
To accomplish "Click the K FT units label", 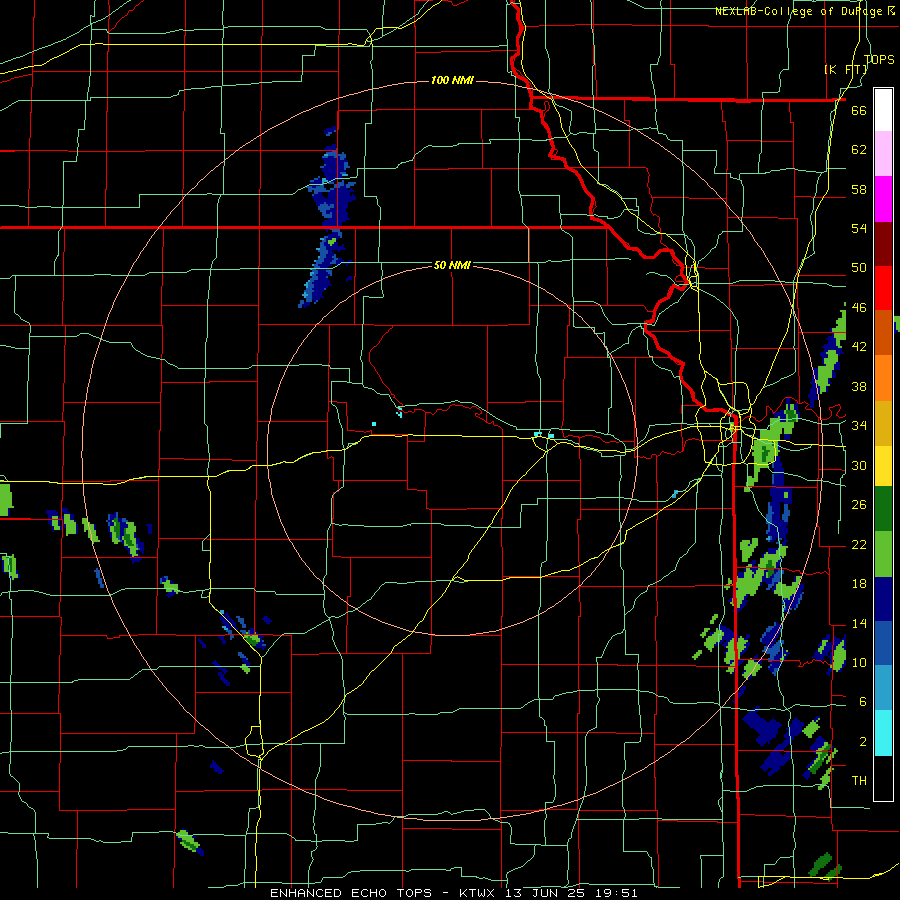I will point(846,69).
